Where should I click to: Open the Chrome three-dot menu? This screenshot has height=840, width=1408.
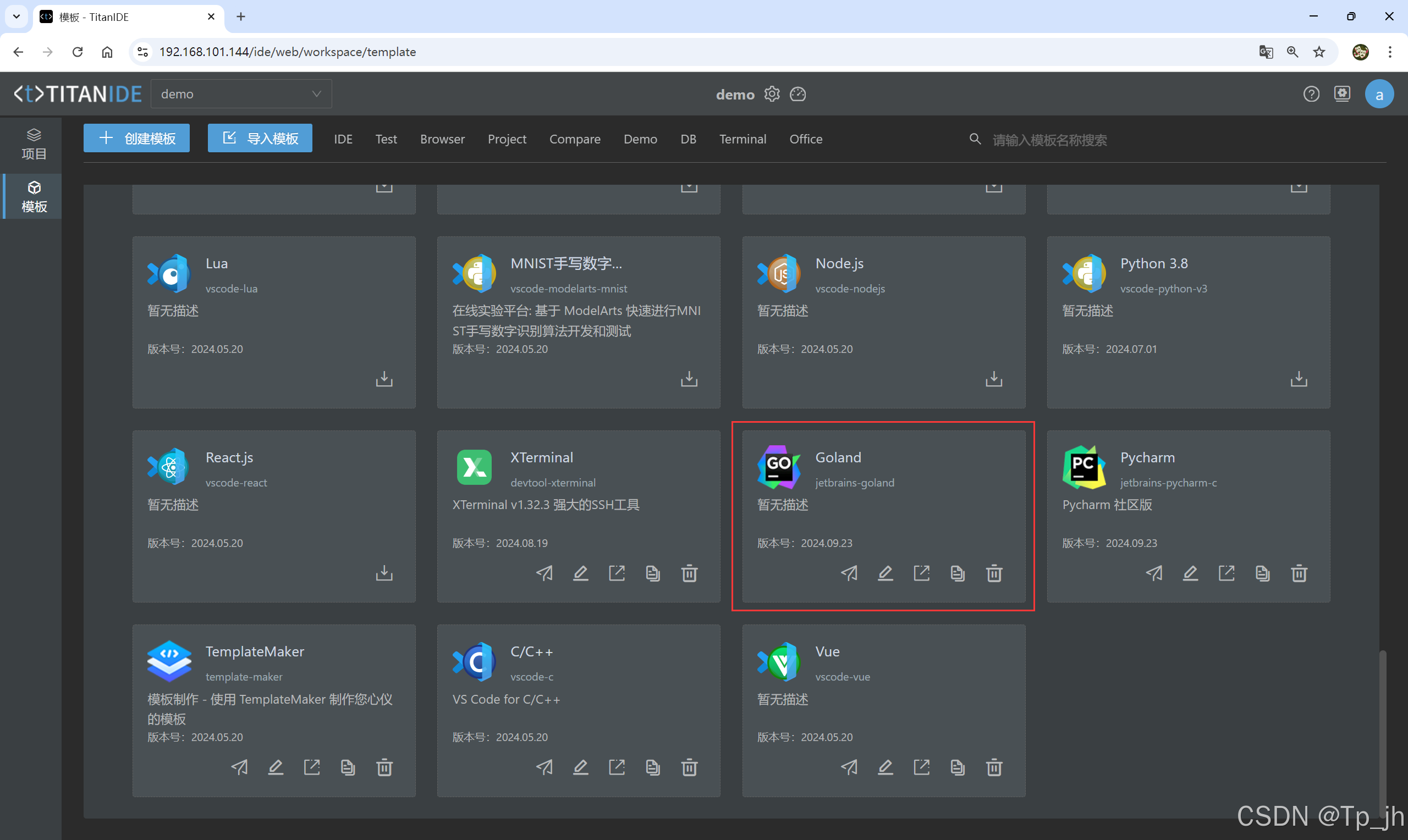coord(1389,52)
